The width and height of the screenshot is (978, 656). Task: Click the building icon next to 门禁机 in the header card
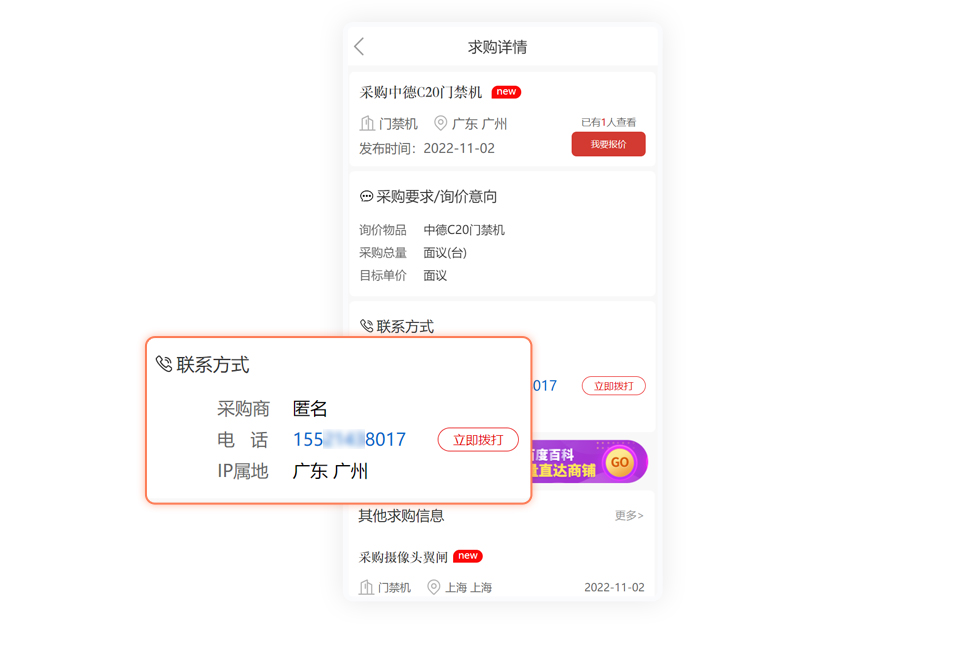coord(367,123)
